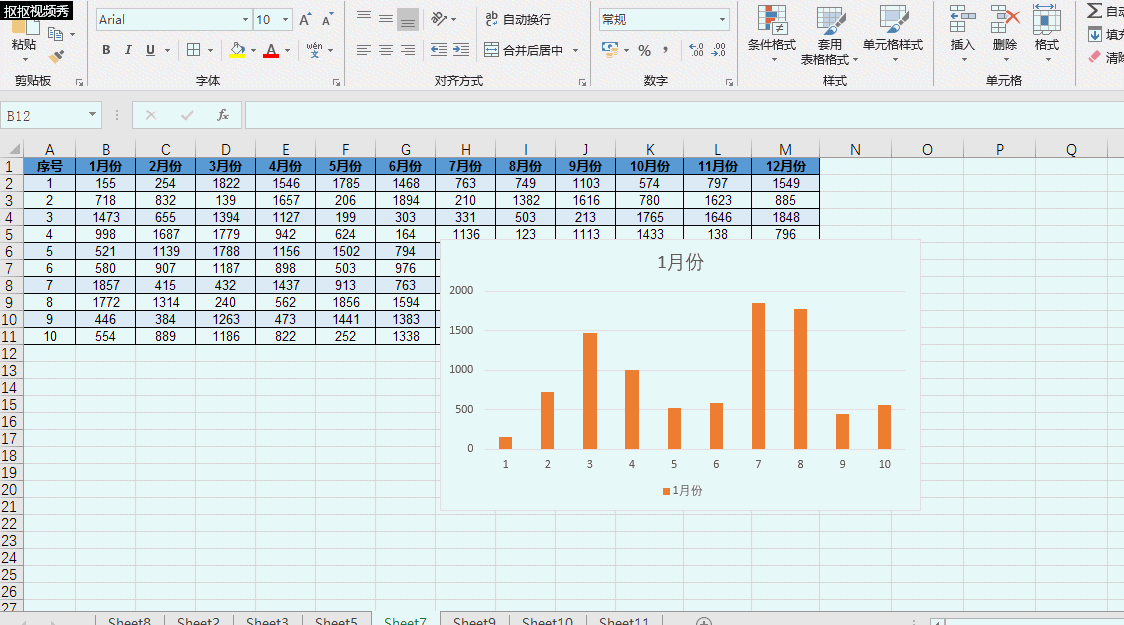Toggle Italic formatting

(128, 50)
